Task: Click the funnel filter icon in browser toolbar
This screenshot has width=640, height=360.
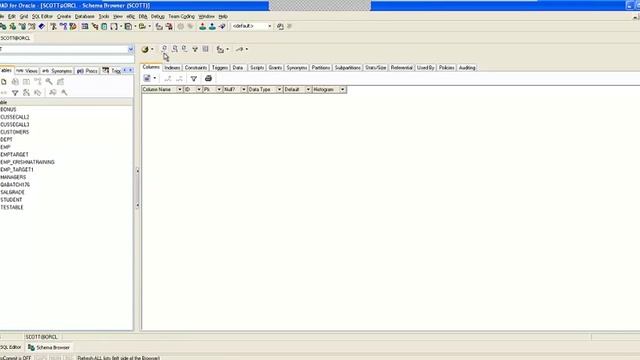Action: point(195,49)
